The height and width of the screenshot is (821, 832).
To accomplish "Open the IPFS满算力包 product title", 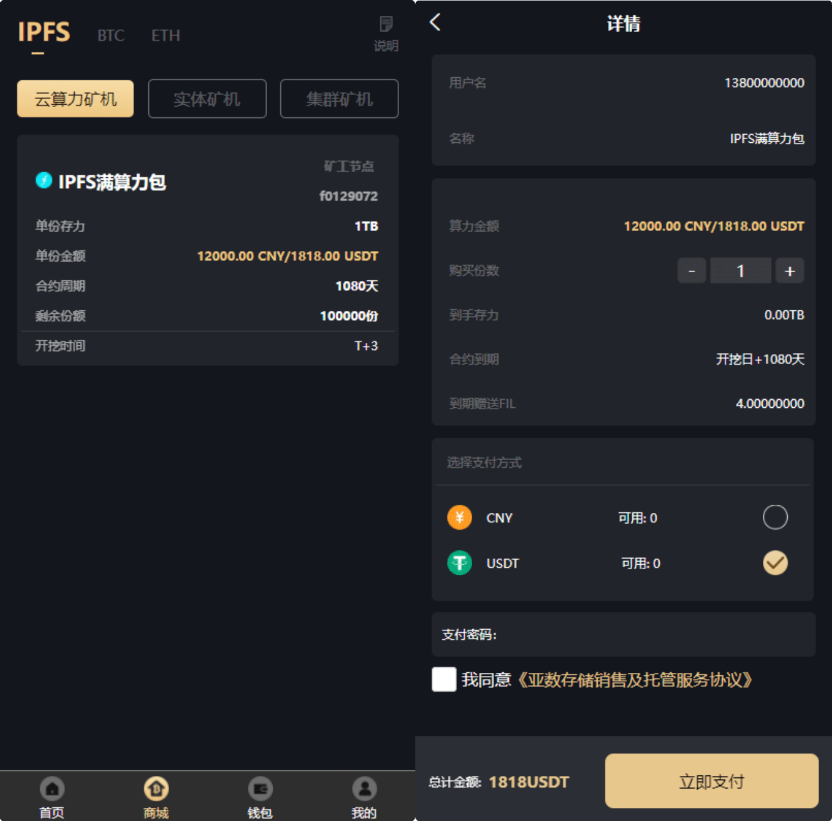I will coord(112,182).
